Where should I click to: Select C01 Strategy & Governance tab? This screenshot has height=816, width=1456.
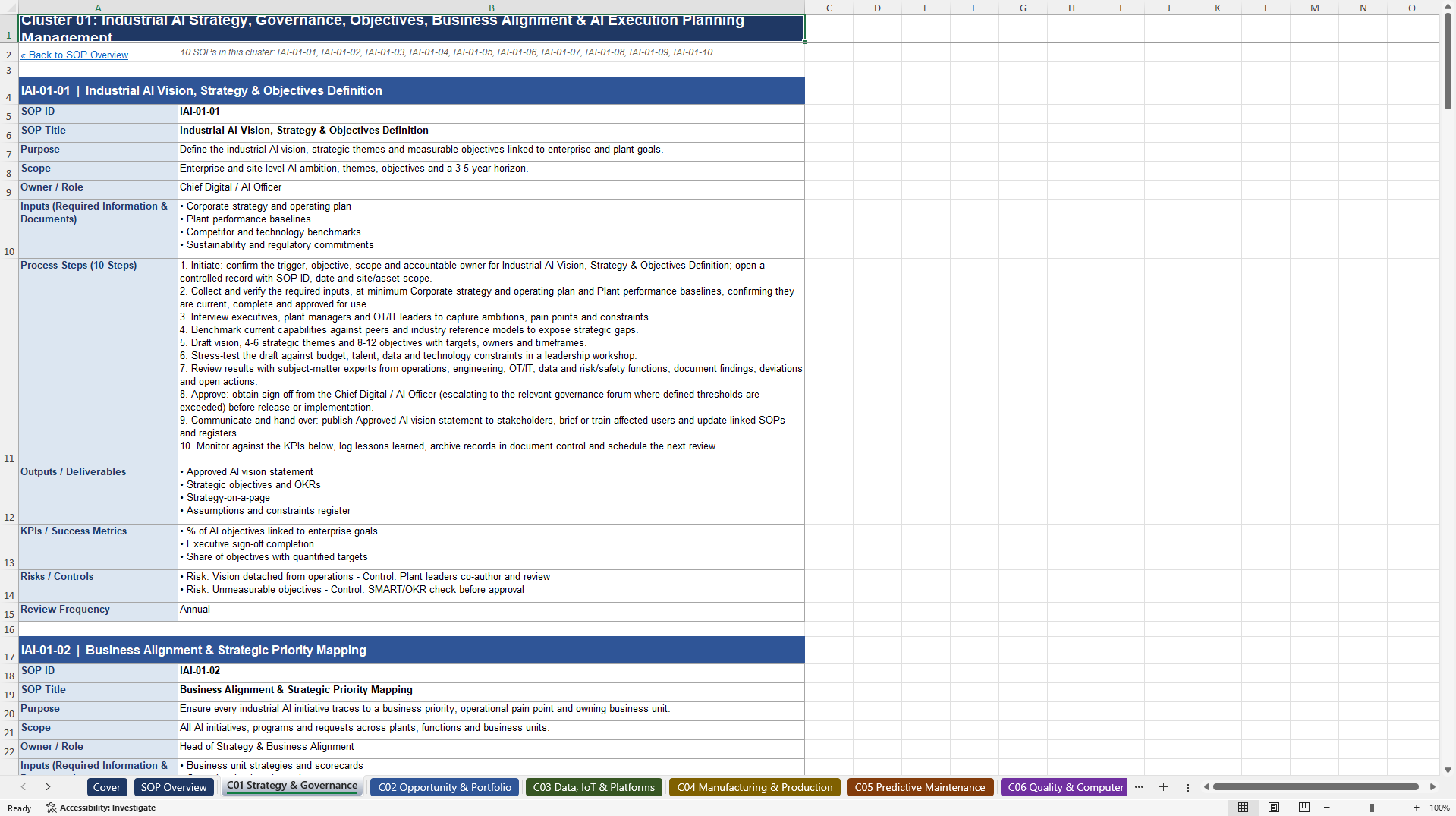click(x=292, y=786)
